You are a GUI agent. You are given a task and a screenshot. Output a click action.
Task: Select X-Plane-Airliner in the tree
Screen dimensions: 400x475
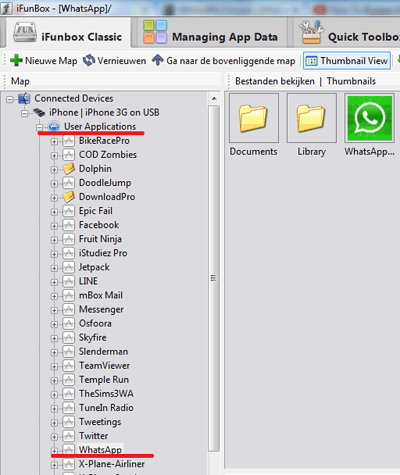tap(112, 464)
